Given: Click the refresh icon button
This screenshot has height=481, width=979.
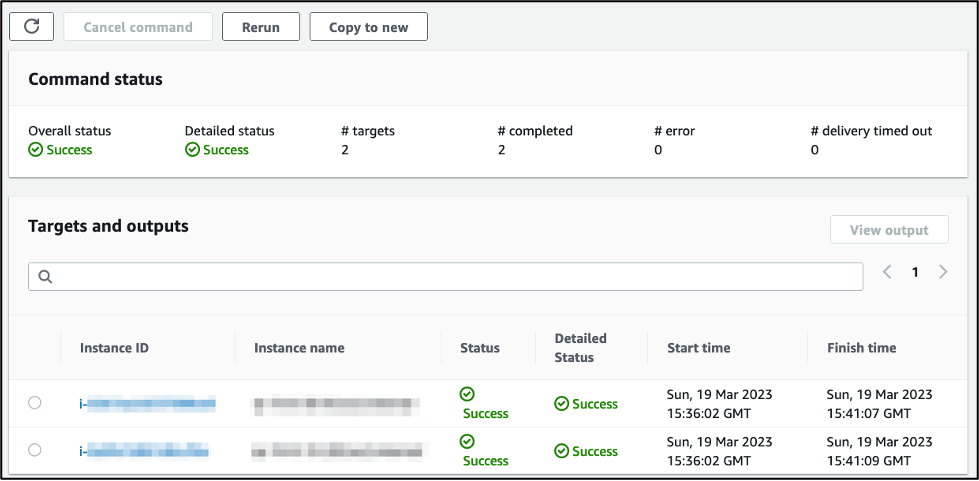Looking at the screenshot, I should [31, 27].
